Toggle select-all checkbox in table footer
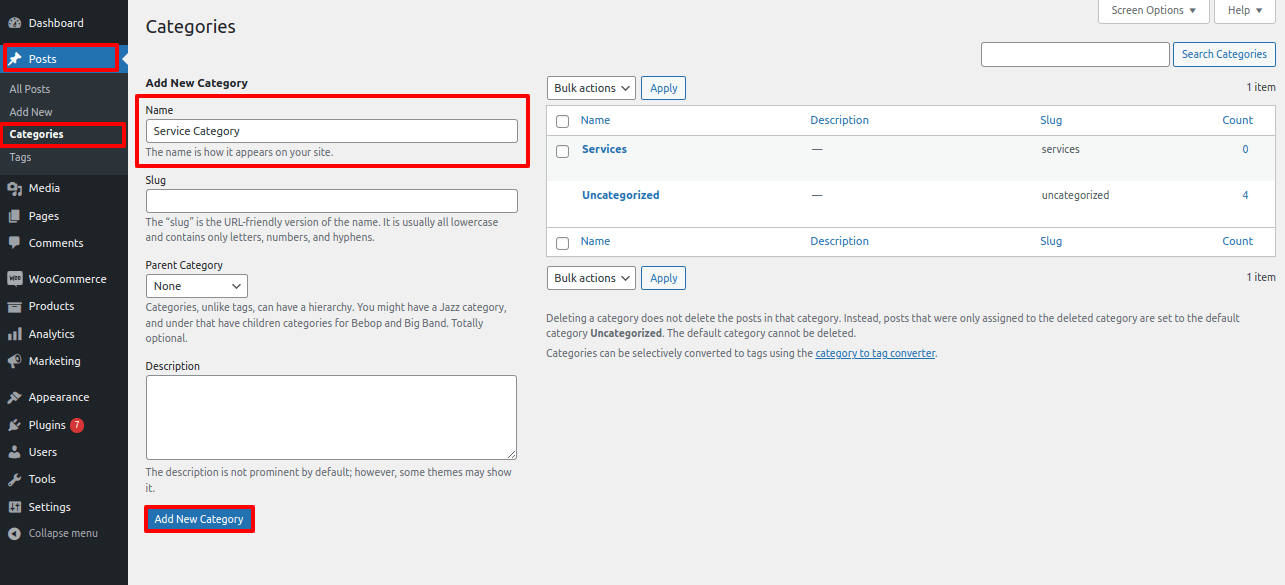Screen dimensions: 1285x585 coord(562,242)
